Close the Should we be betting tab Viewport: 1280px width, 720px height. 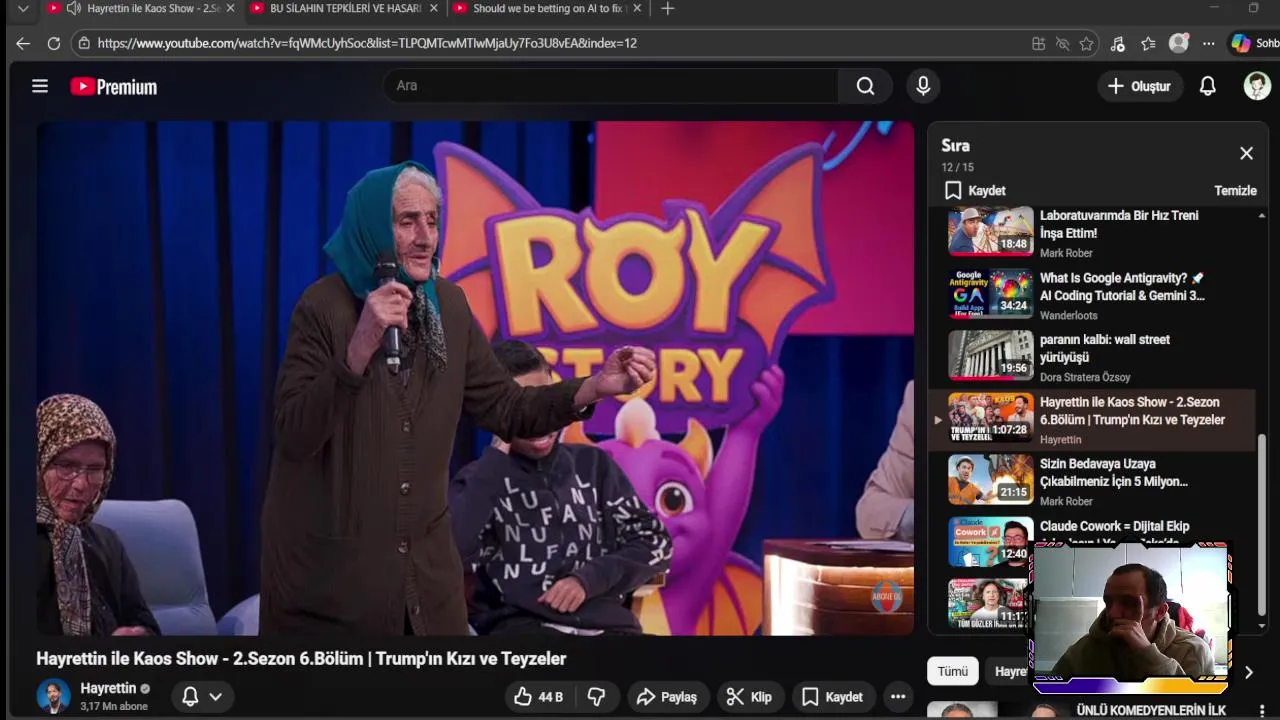pyautogui.click(x=637, y=8)
